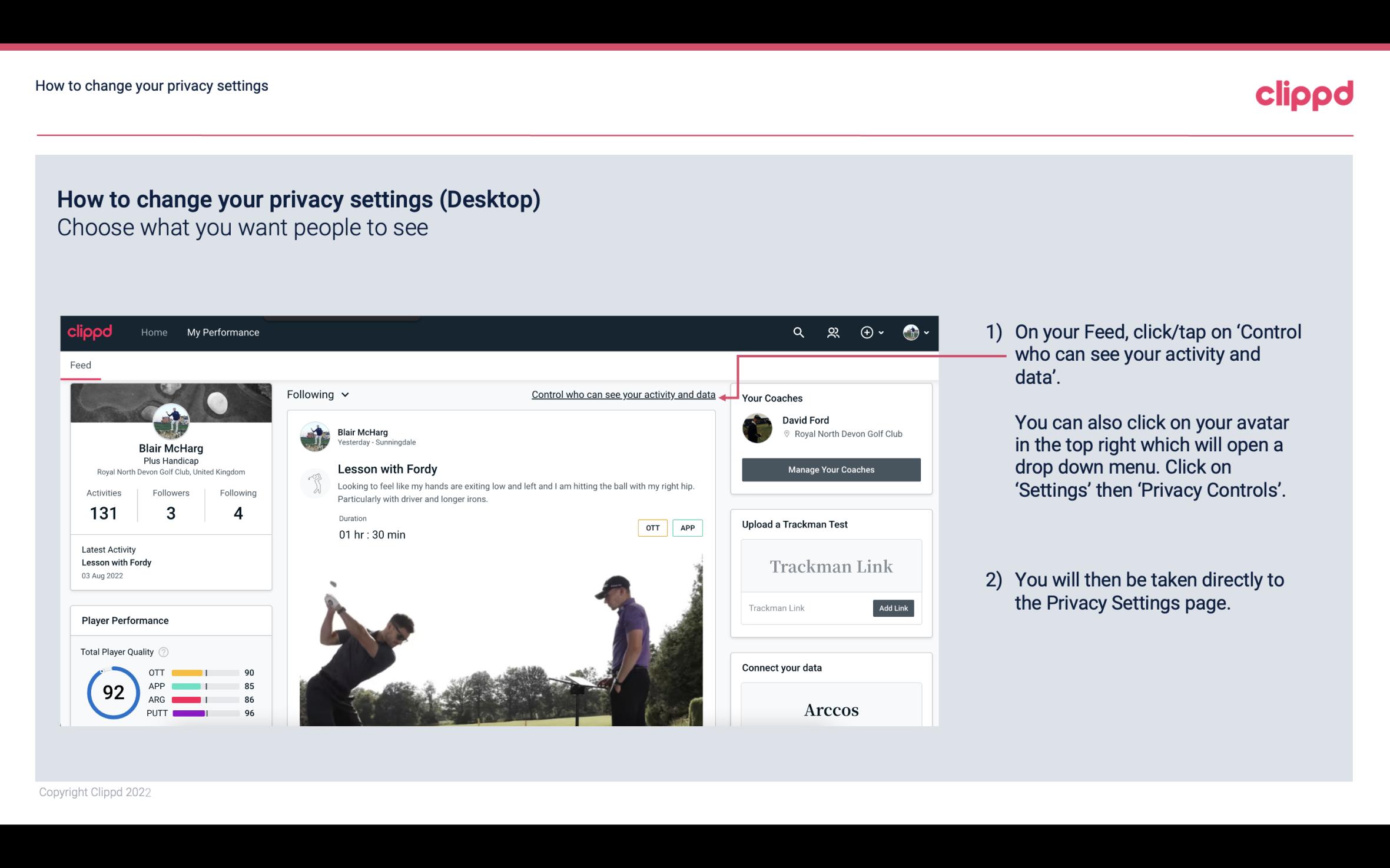The width and height of the screenshot is (1390, 868).
Task: Click the OTT performance category icon
Action: (154, 672)
